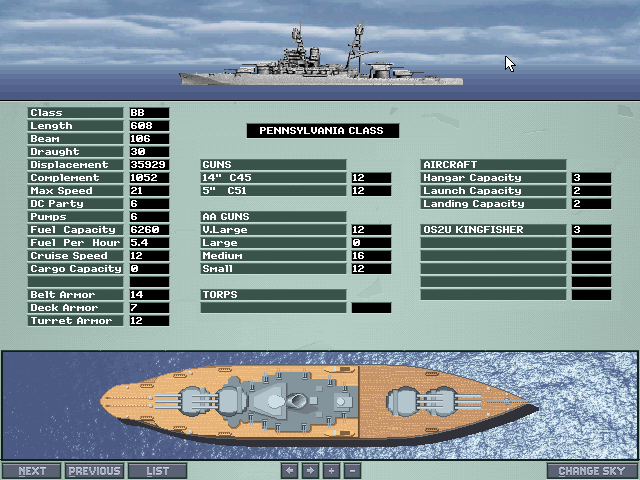Click the Hangar Capacity value box
The height and width of the screenshot is (480, 640).
pyautogui.click(x=590, y=178)
